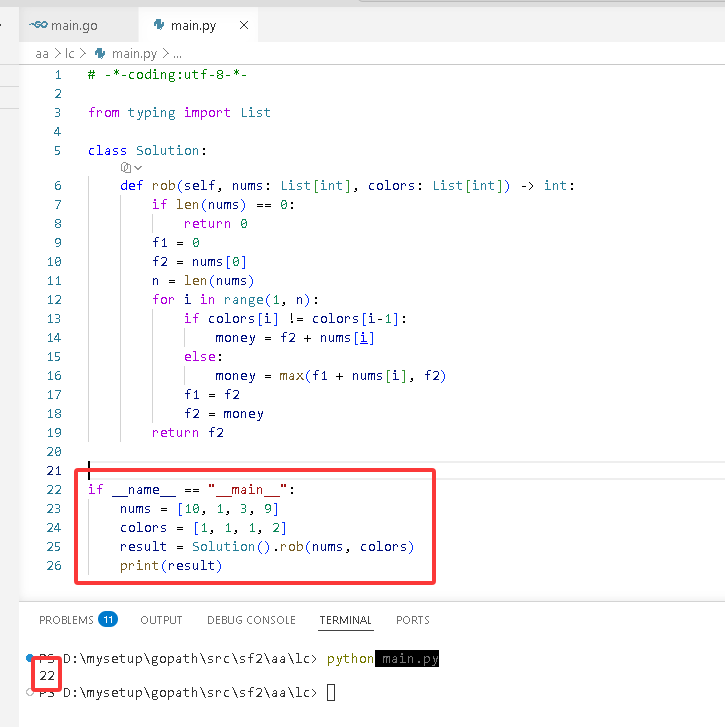Click 'money = max(f1 + nums[i], f2)' line

(331, 376)
